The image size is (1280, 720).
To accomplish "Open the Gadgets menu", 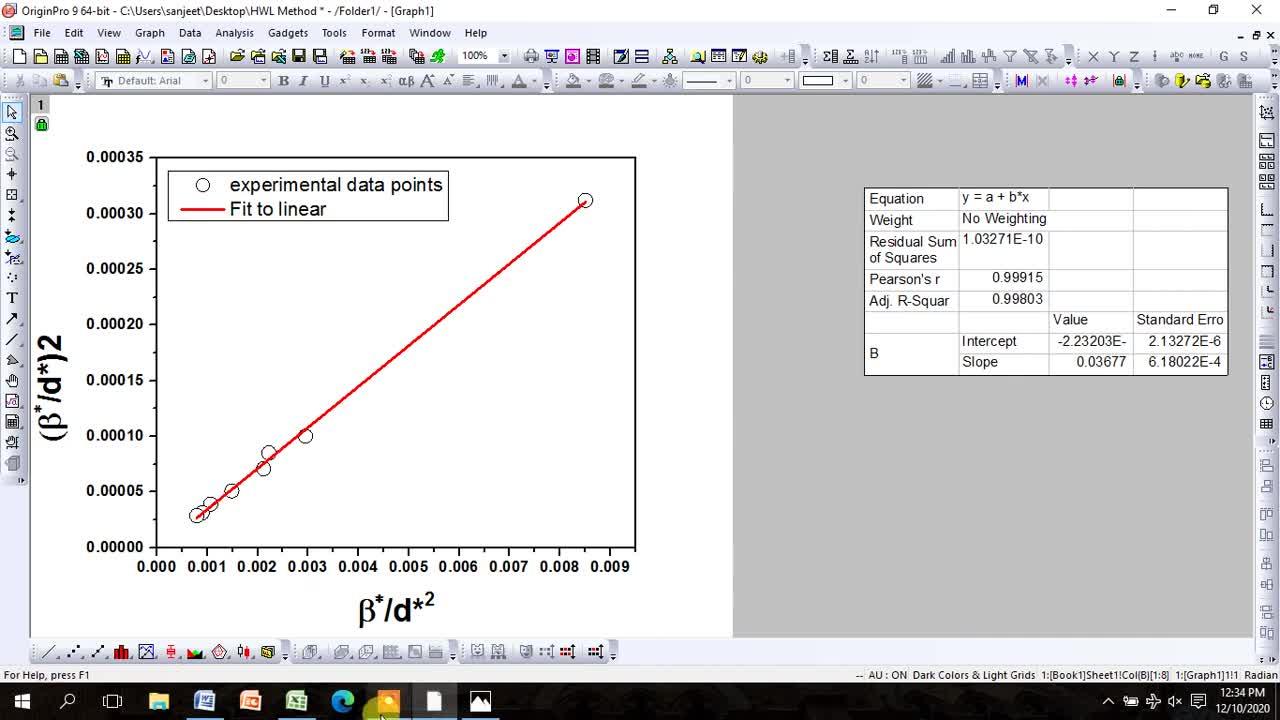I will click(x=288, y=32).
